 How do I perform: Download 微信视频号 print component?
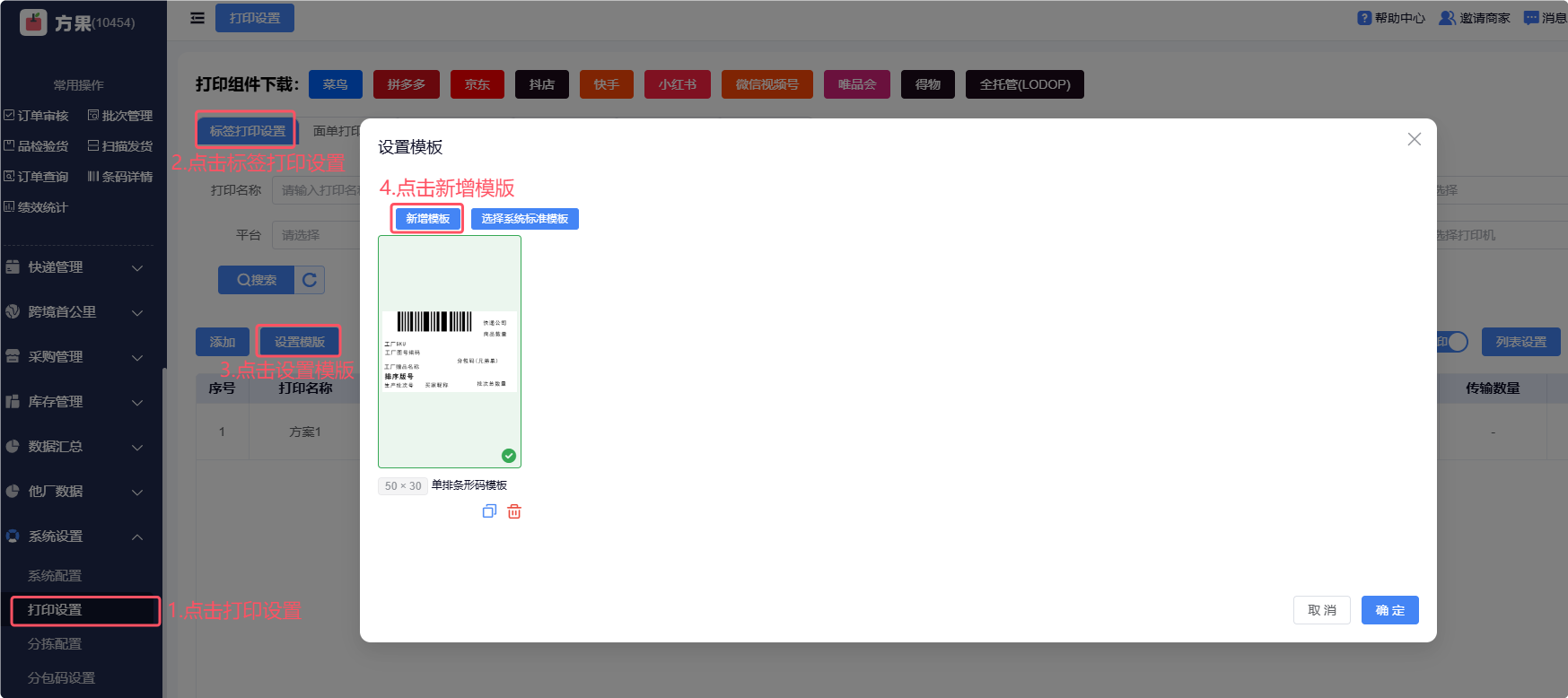[767, 84]
